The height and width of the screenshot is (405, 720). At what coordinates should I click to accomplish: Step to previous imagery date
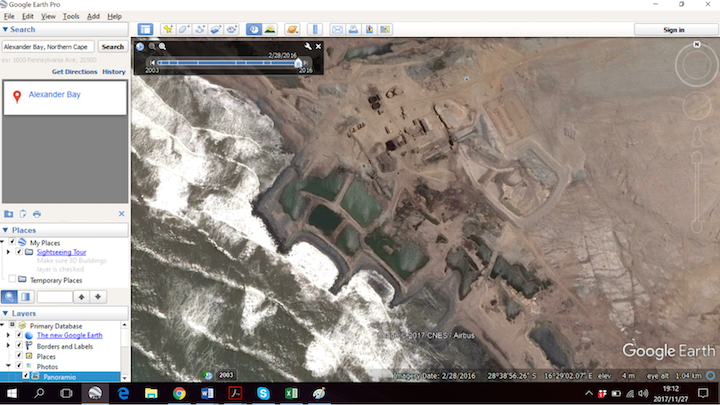pyautogui.click(x=152, y=63)
